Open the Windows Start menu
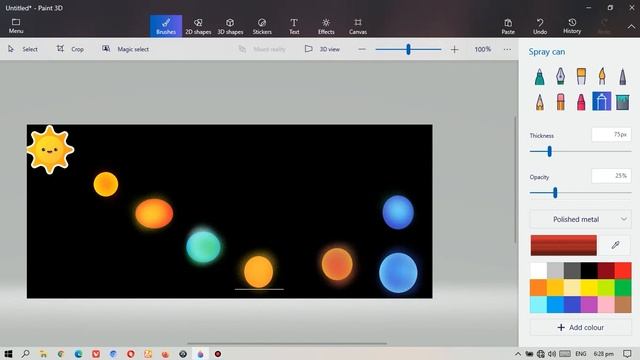 pyautogui.click(x=8, y=354)
